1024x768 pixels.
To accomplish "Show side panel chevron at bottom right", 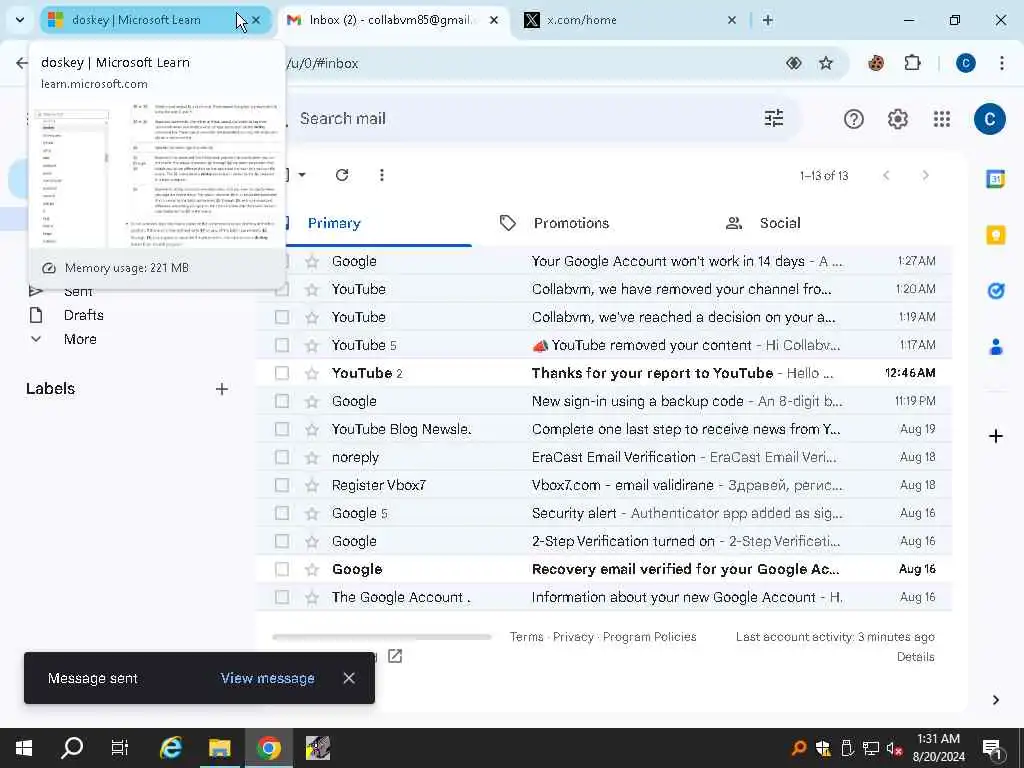I will click(x=995, y=700).
